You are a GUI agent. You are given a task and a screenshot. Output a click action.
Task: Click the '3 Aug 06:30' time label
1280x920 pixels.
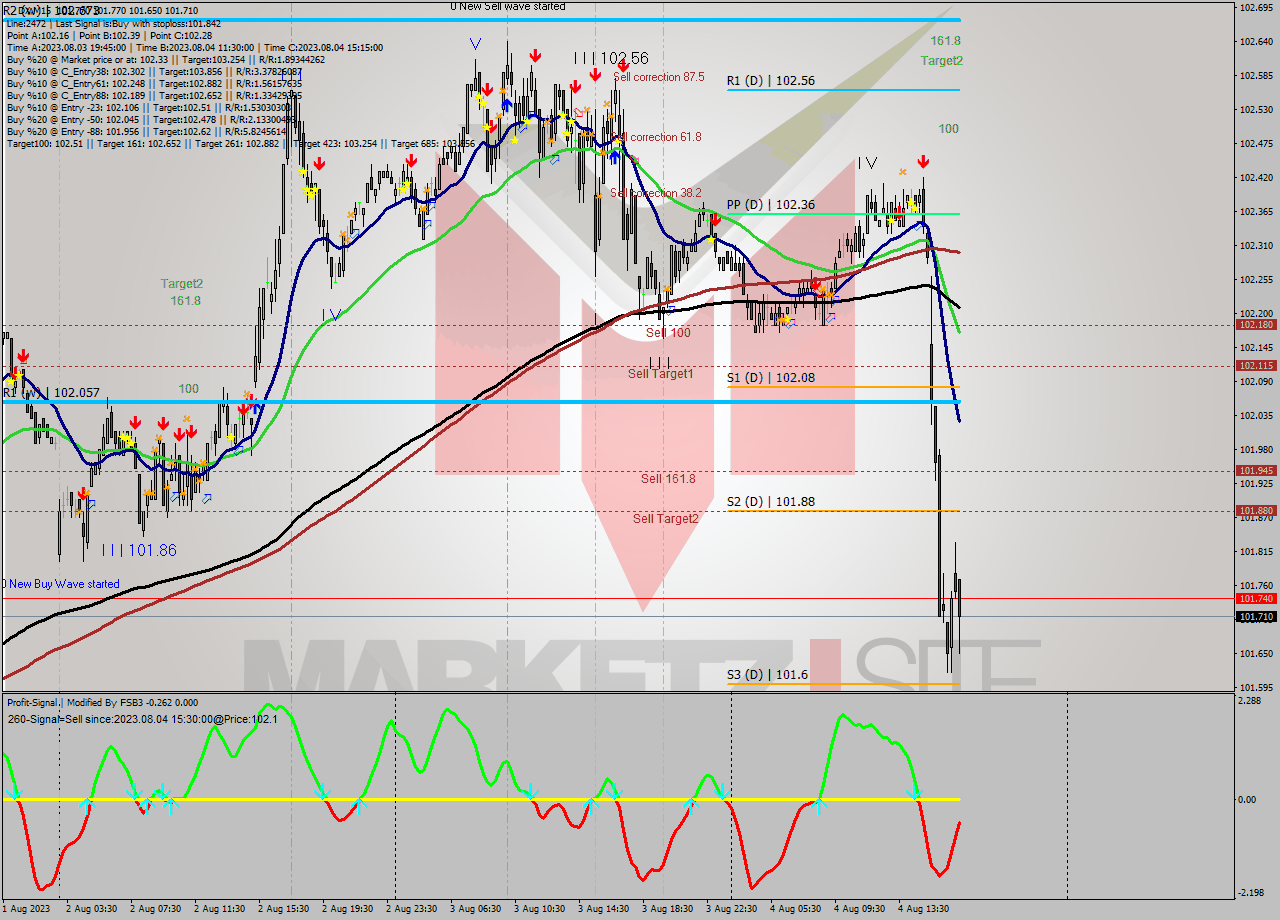[x=475, y=909]
